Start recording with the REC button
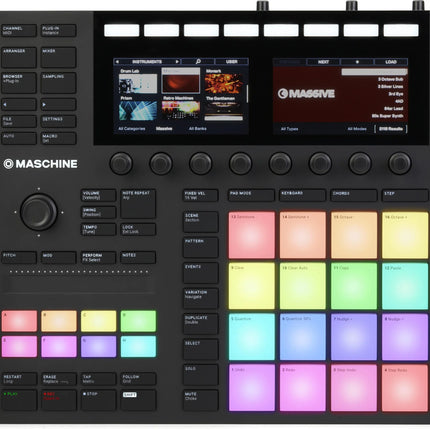This screenshot has width=430, height=430. tap(59, 400)
